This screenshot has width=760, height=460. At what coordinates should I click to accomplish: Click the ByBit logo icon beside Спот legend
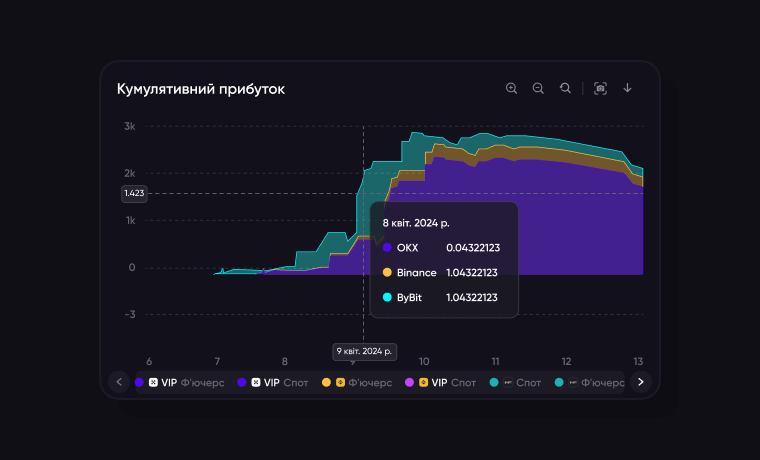click(508, 382)
